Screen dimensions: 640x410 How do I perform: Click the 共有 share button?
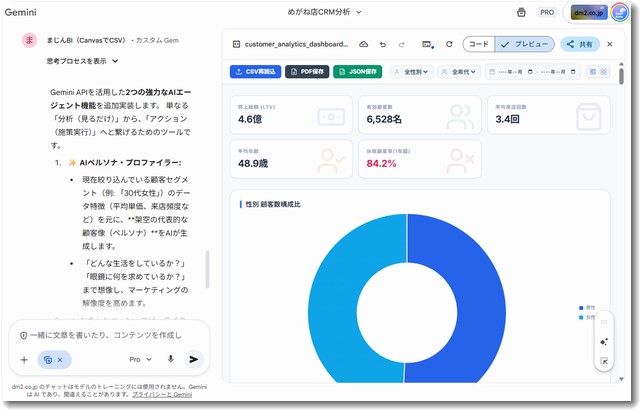(x=580, y=44)
